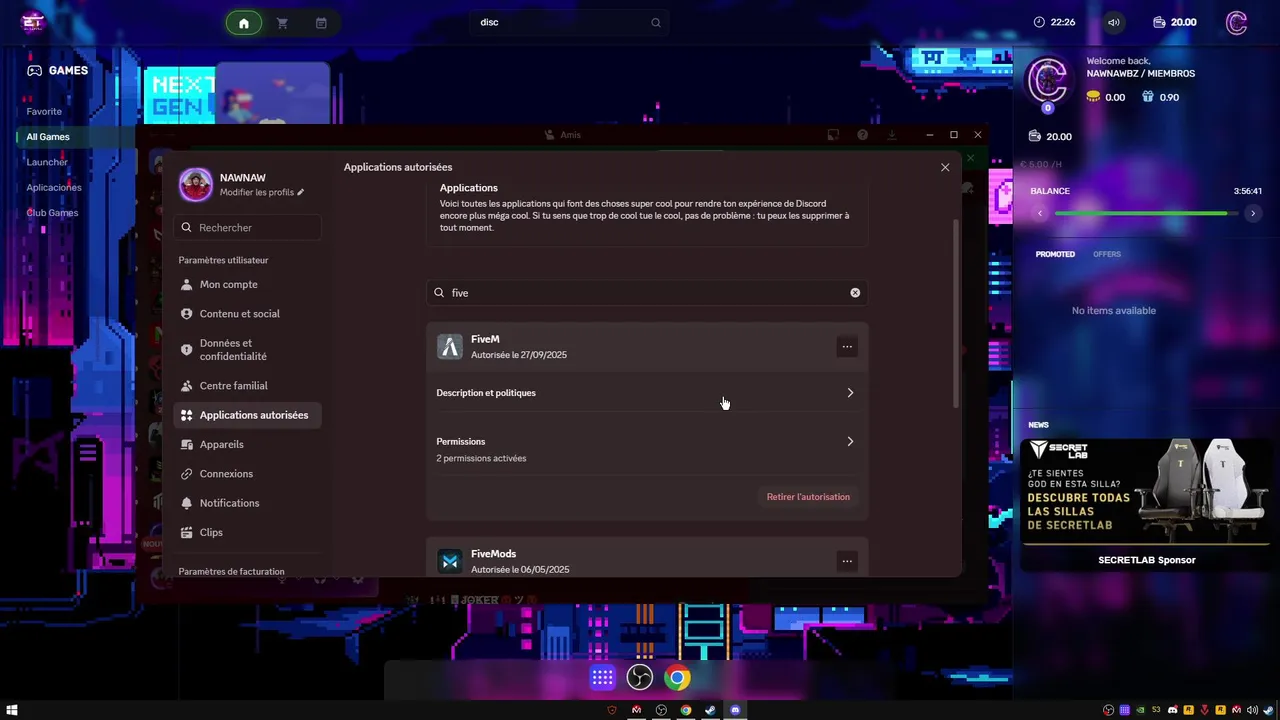This screenshot has width=1280, height=720.
Task: Open the shopping cart store icon
Action: [x=282, y=23]
